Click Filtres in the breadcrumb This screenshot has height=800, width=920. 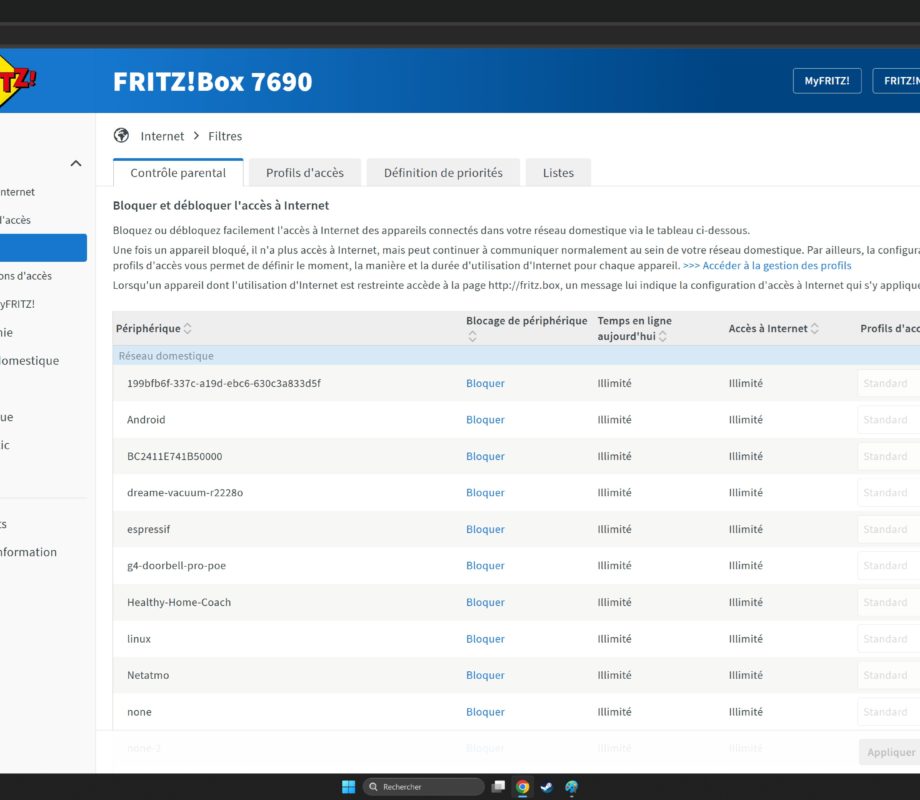(x=225, y=136)
